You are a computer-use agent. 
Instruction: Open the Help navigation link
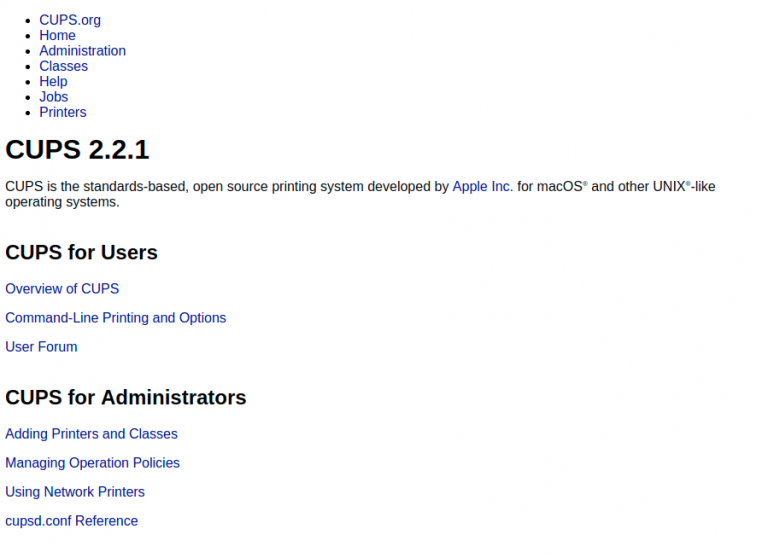[53, 82]
